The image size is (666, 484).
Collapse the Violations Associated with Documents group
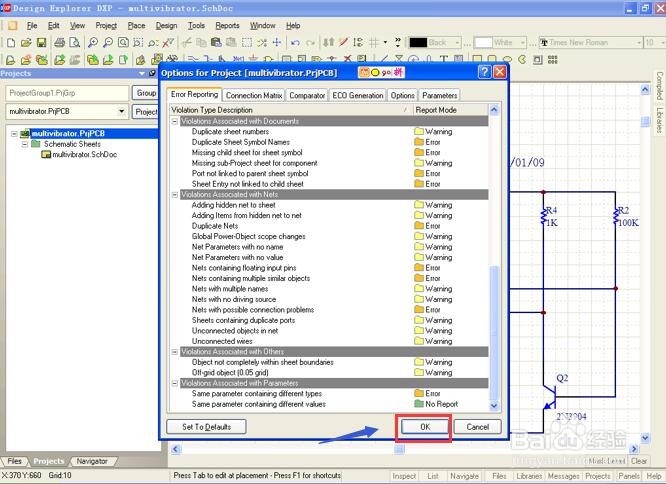point(175,121)
